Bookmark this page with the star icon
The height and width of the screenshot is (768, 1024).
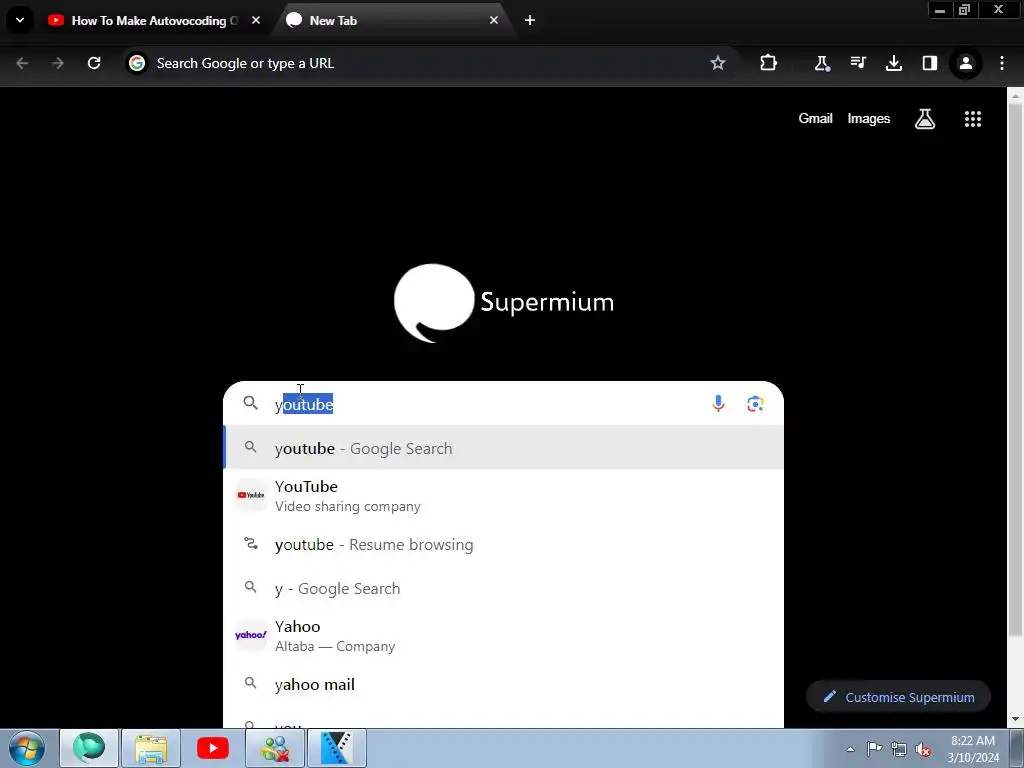point(718,63)
